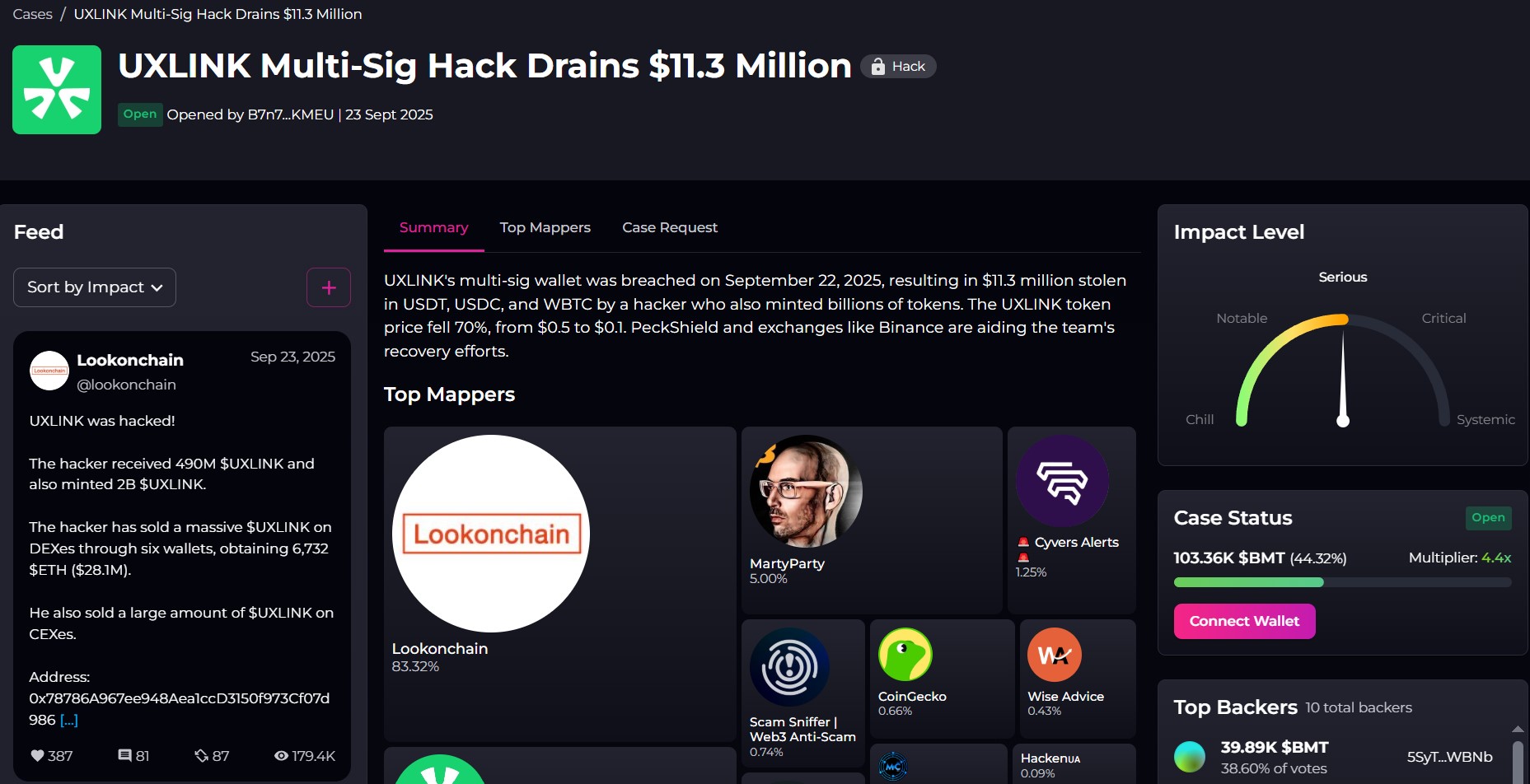Click the Wise Advice mapper logo
This screenshot has height=784, width=1530.
pos(1055,655)
